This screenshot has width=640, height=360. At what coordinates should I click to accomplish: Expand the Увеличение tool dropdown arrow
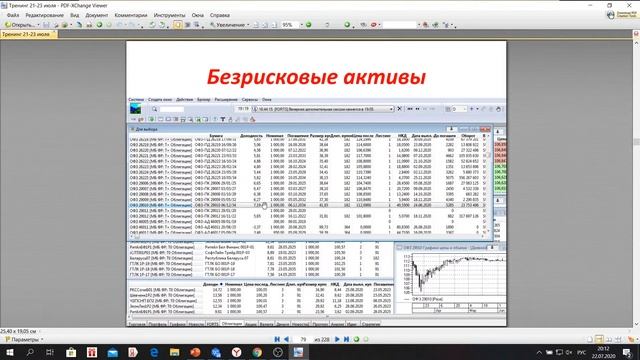248,25
